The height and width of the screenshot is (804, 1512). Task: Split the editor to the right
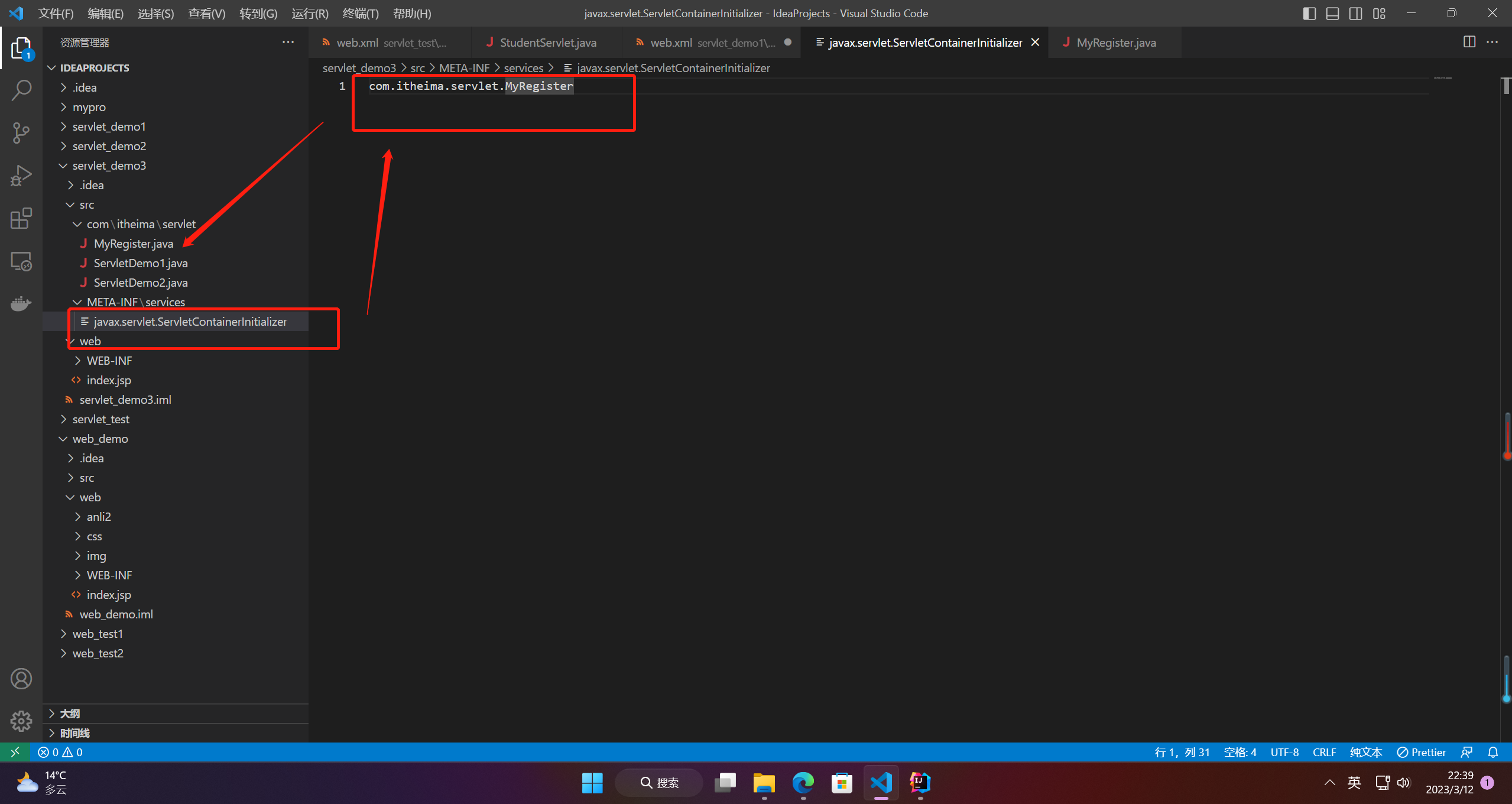1469,42
